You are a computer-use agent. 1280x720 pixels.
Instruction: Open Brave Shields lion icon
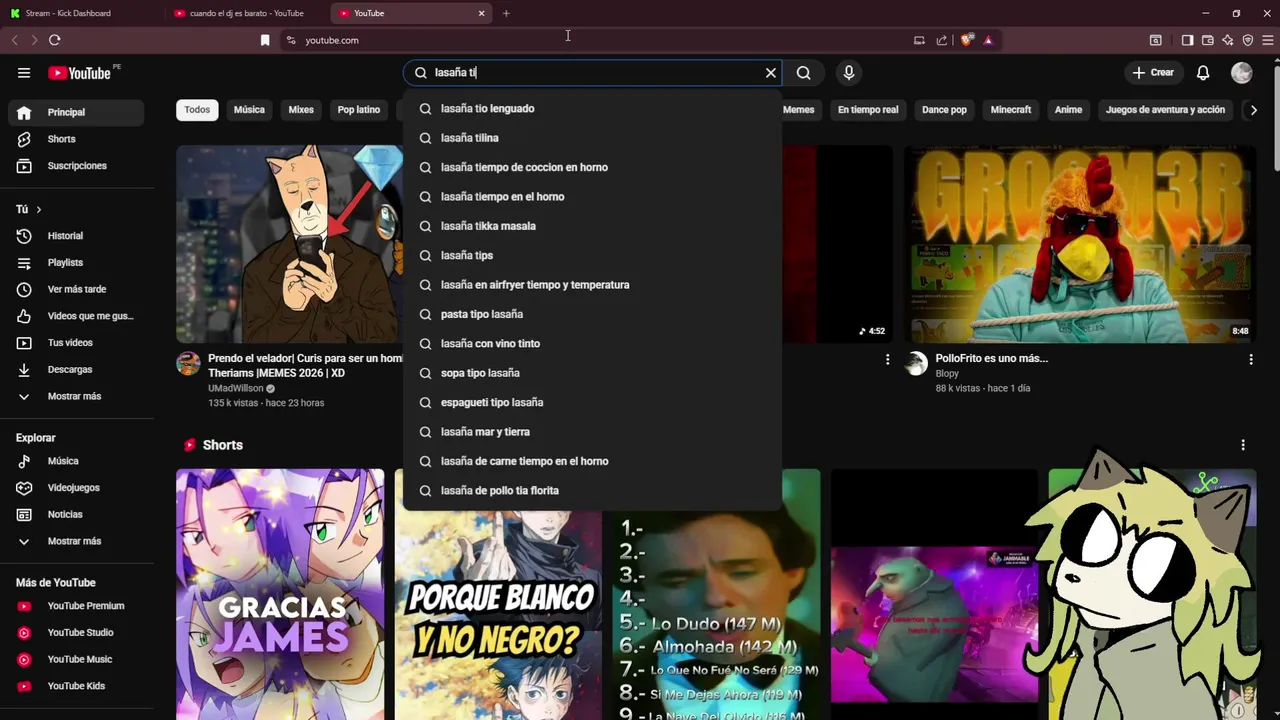[x=966, y=40]
